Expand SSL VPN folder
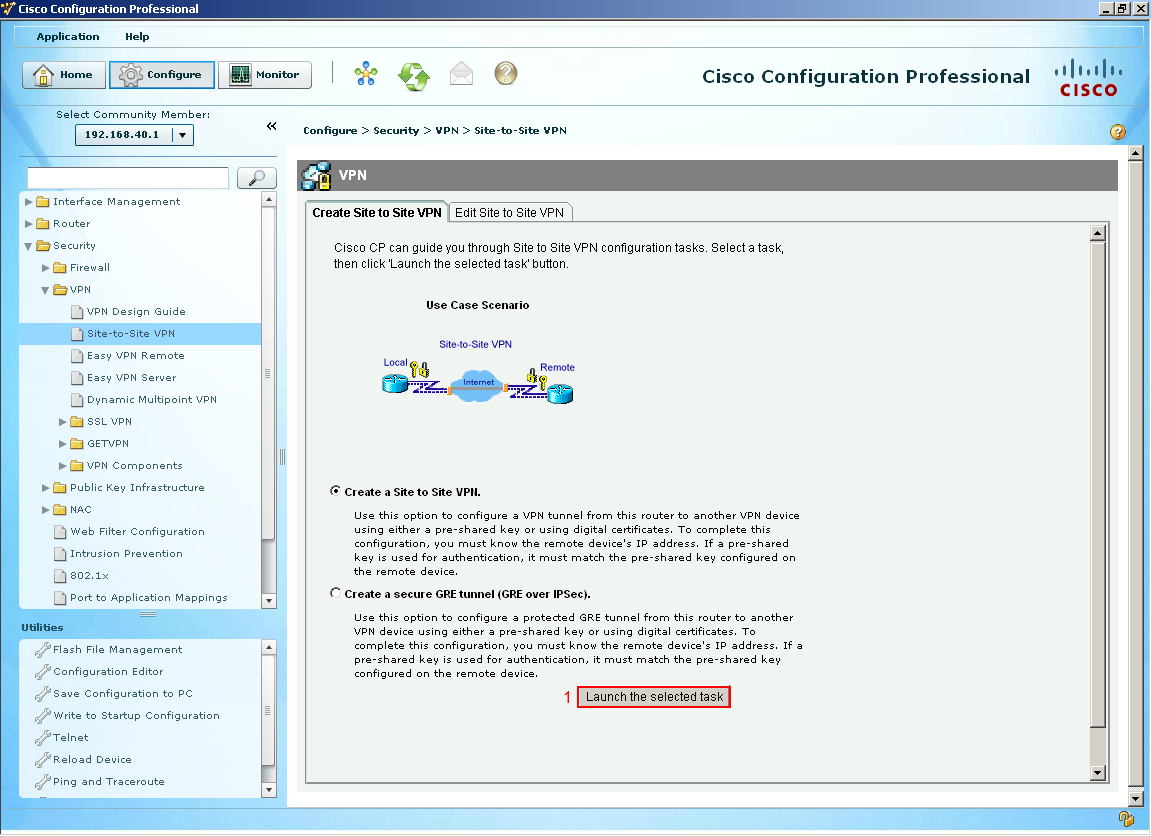The width and height of the screenshot is (1151, 837). 62,422
